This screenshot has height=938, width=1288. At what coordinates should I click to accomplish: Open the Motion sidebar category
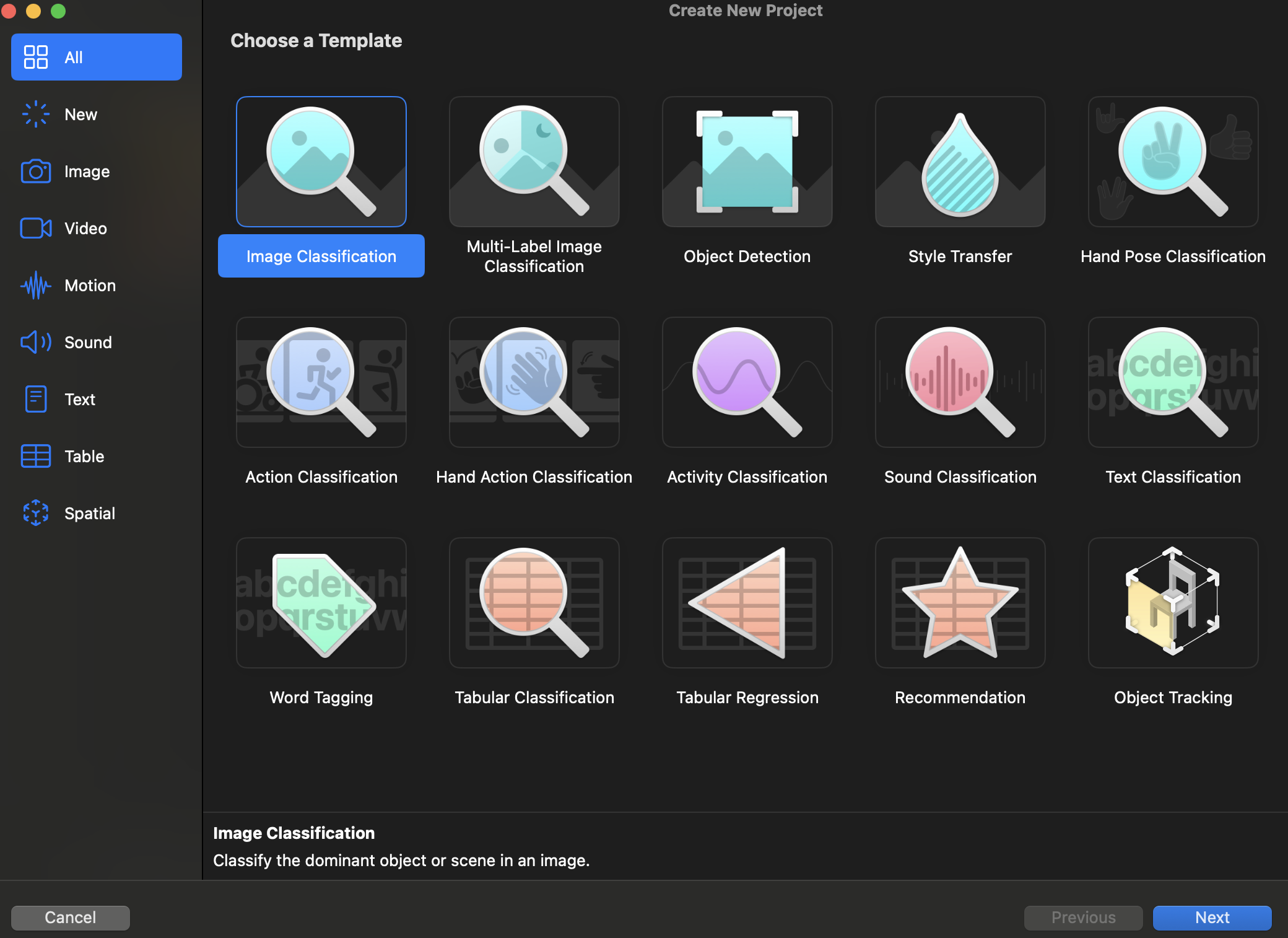[x=90, y=286]
